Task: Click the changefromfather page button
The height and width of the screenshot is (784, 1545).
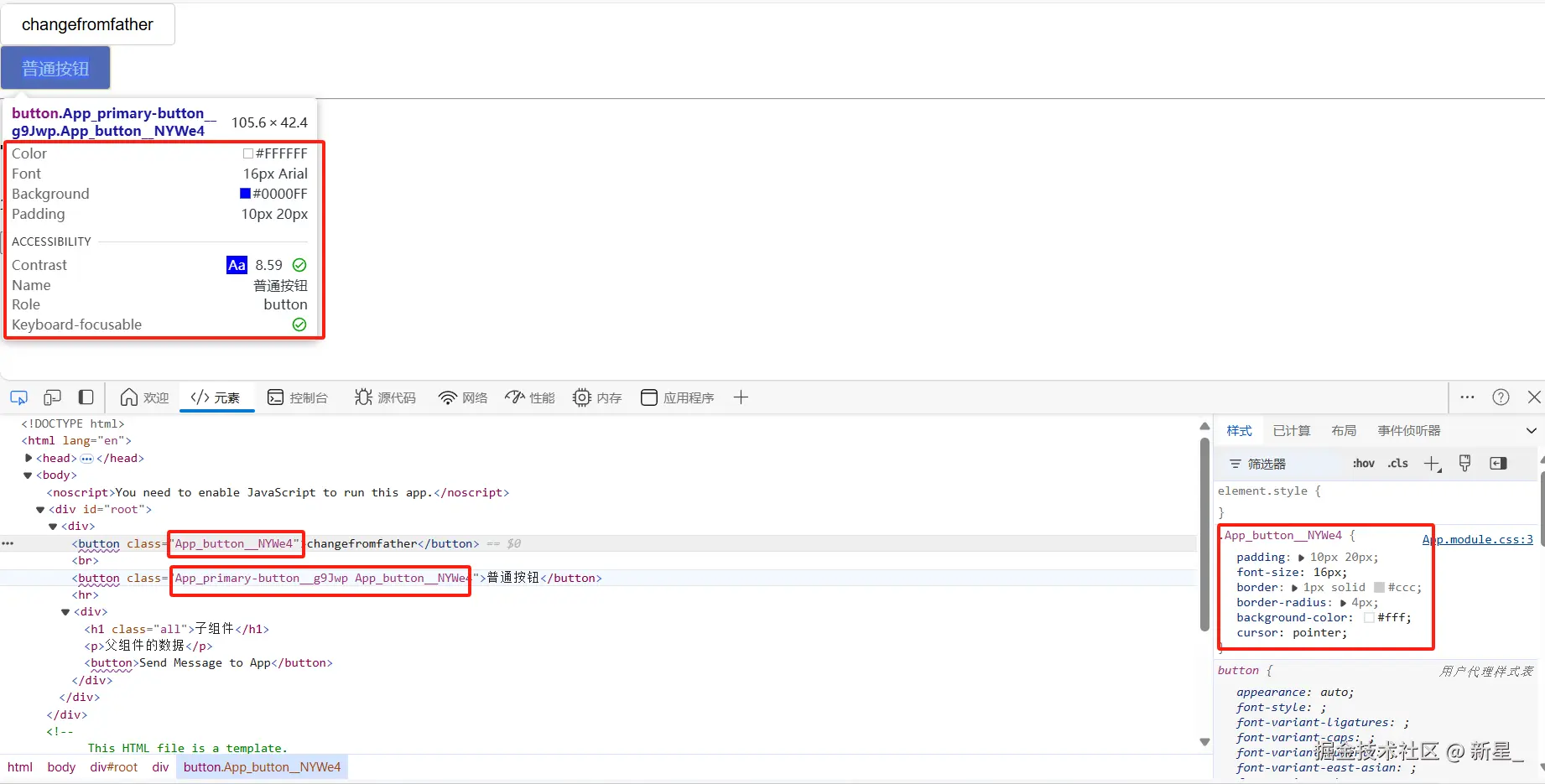Action: pos(87,24)
